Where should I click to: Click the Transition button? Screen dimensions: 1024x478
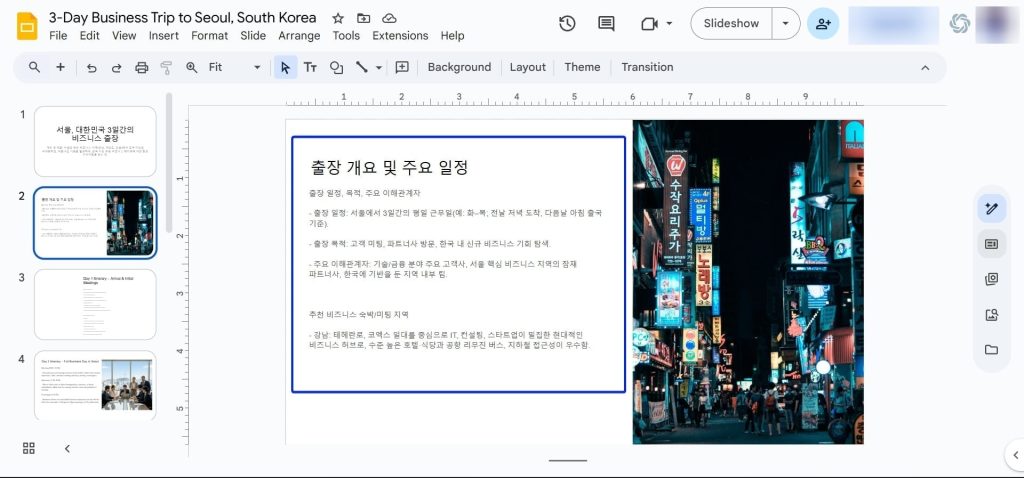click(x=647, y=68)
